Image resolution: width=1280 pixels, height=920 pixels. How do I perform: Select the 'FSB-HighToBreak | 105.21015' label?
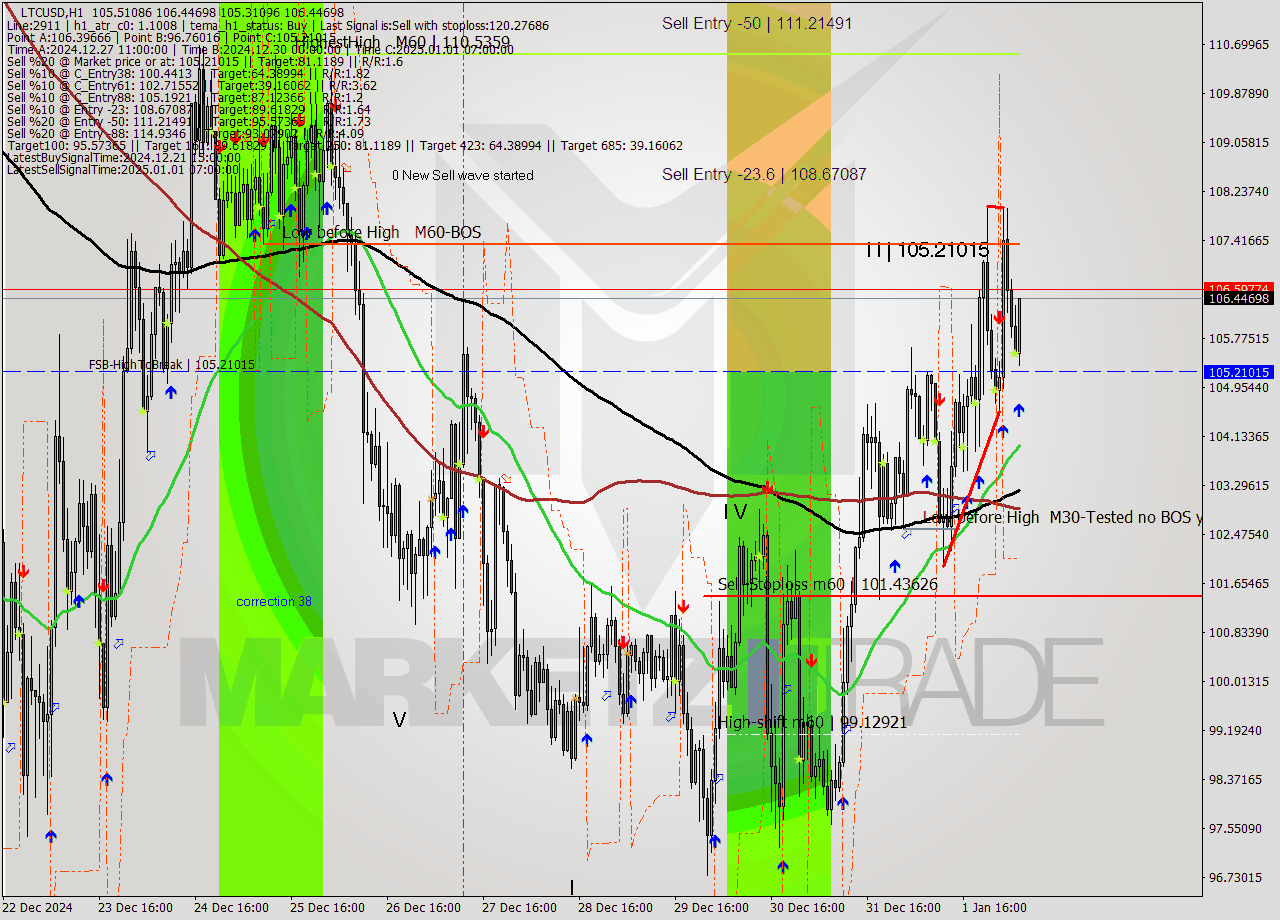[x=172, y=365]
